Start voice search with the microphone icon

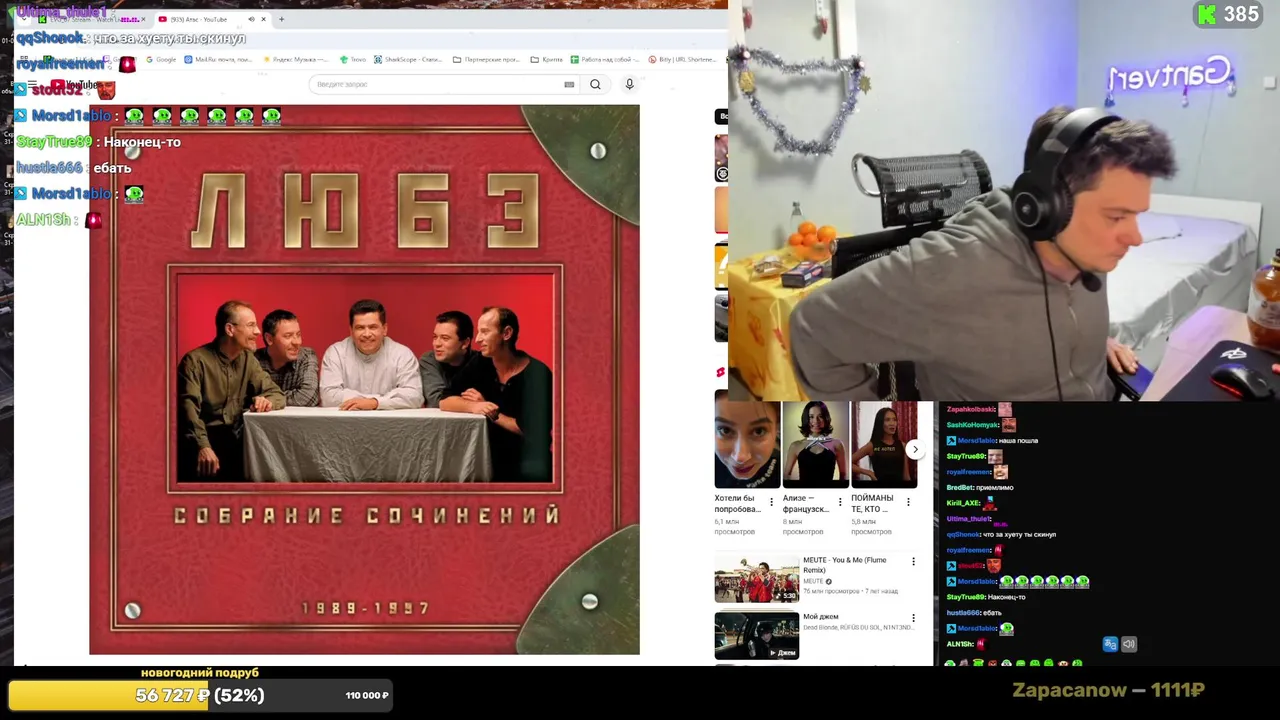pos(629,85)
